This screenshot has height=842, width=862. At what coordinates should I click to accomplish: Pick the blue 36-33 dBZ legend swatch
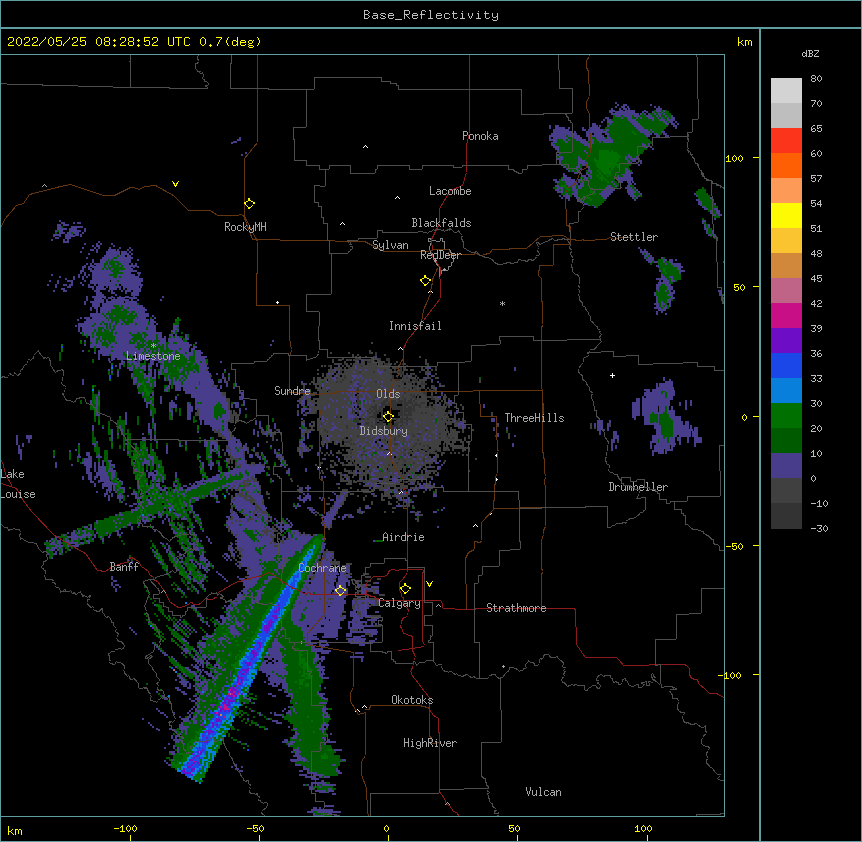pyautogui.click(x=786, y=365)
